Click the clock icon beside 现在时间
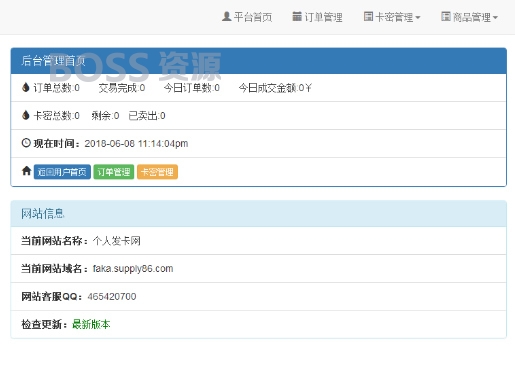 [26, 143]
